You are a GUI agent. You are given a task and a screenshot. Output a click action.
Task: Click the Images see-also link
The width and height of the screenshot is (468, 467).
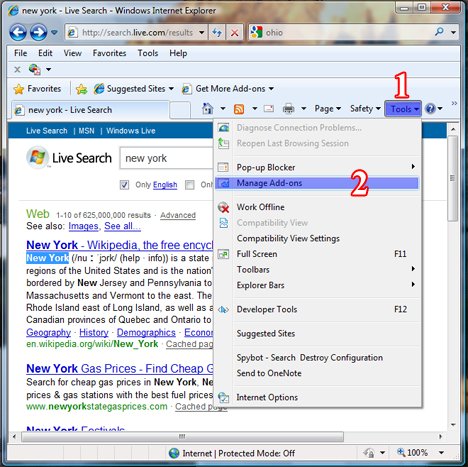[83, 226]
